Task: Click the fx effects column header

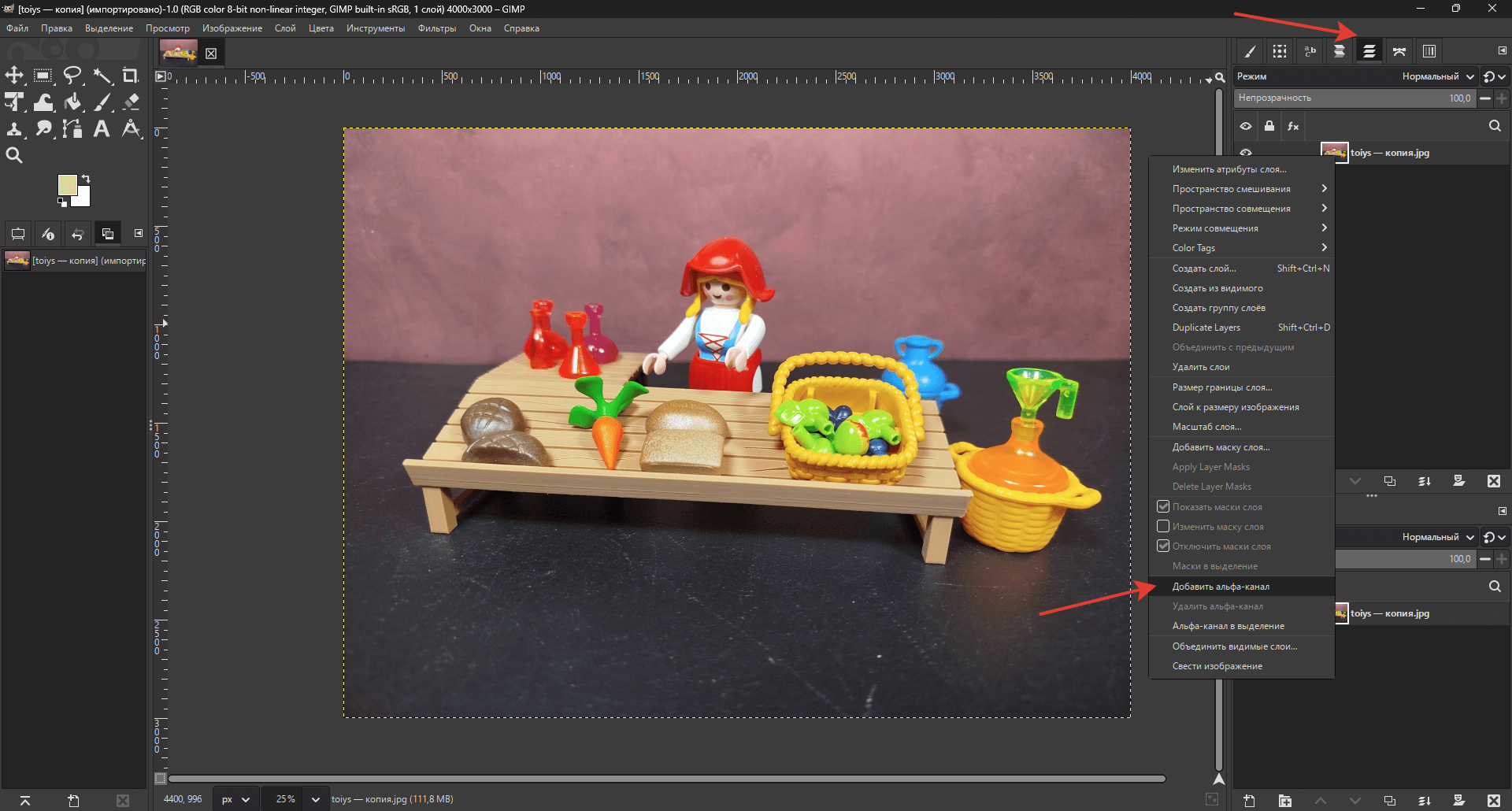Action: click(x=1293, y=126)
